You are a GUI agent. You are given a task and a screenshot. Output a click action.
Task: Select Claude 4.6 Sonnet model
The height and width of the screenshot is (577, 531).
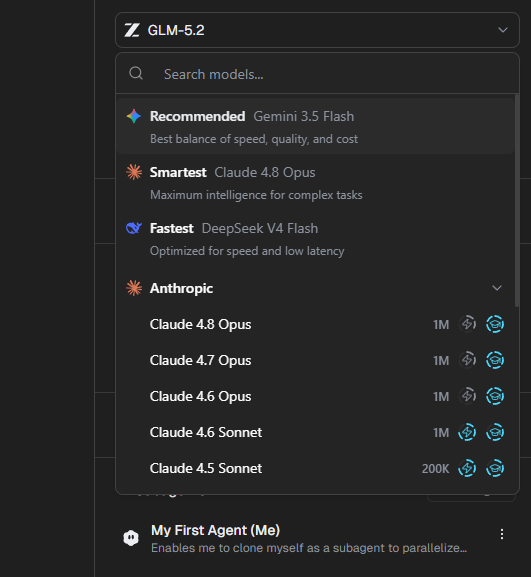pyautogui.click(x=315, y=432)
